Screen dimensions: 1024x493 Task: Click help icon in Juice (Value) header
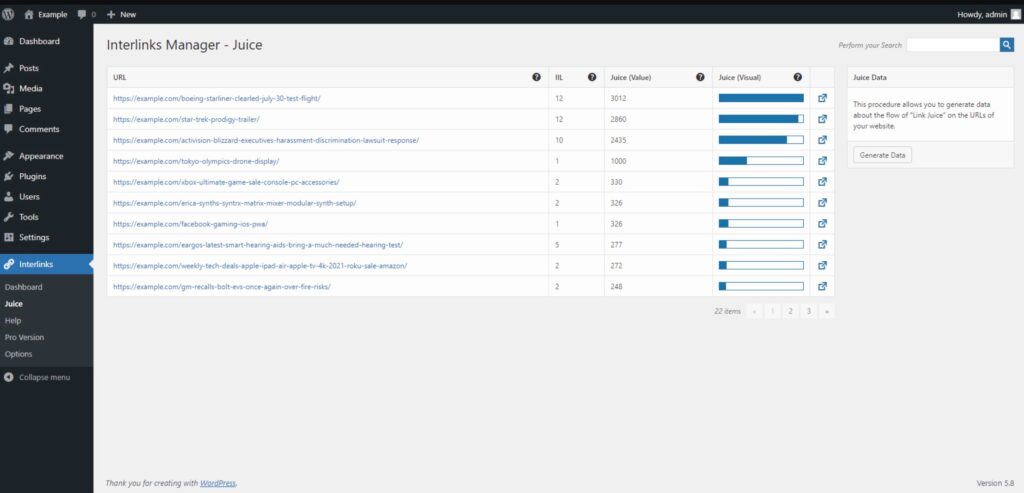pyautogui.click(x=700, y=77)
